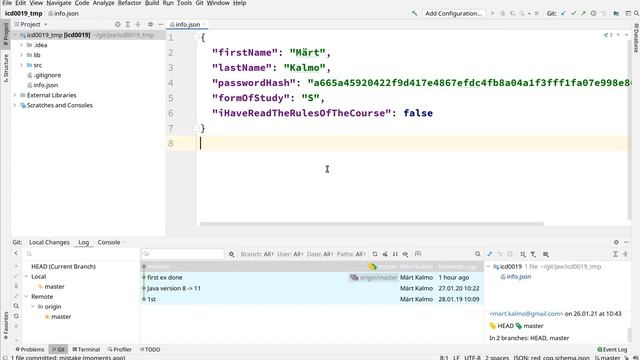Click the Git Commit checkmark icon
The image size is (640, 360).
(573, 13)
